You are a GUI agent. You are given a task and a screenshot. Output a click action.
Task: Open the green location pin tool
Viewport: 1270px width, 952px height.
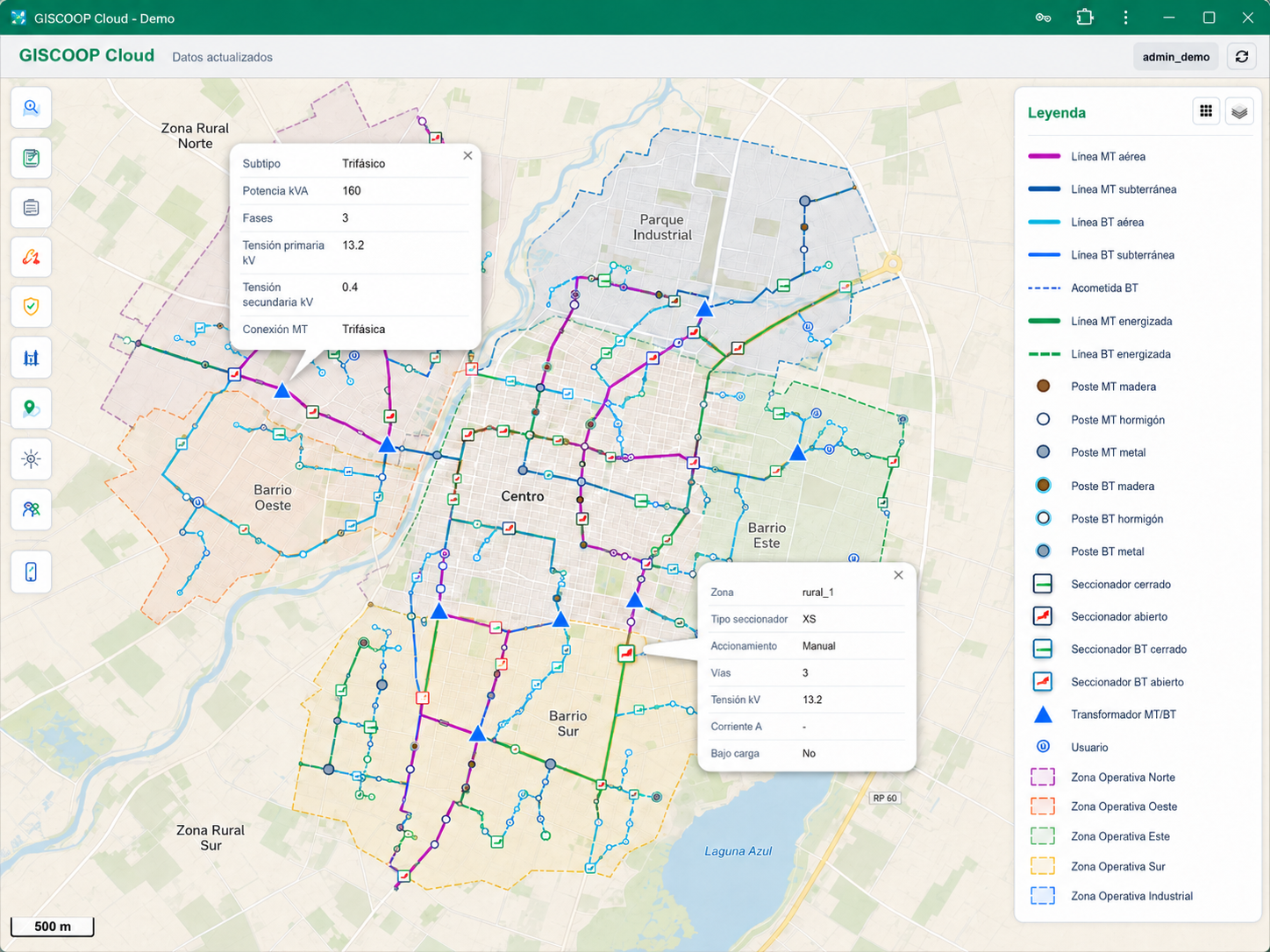[31, 409]
